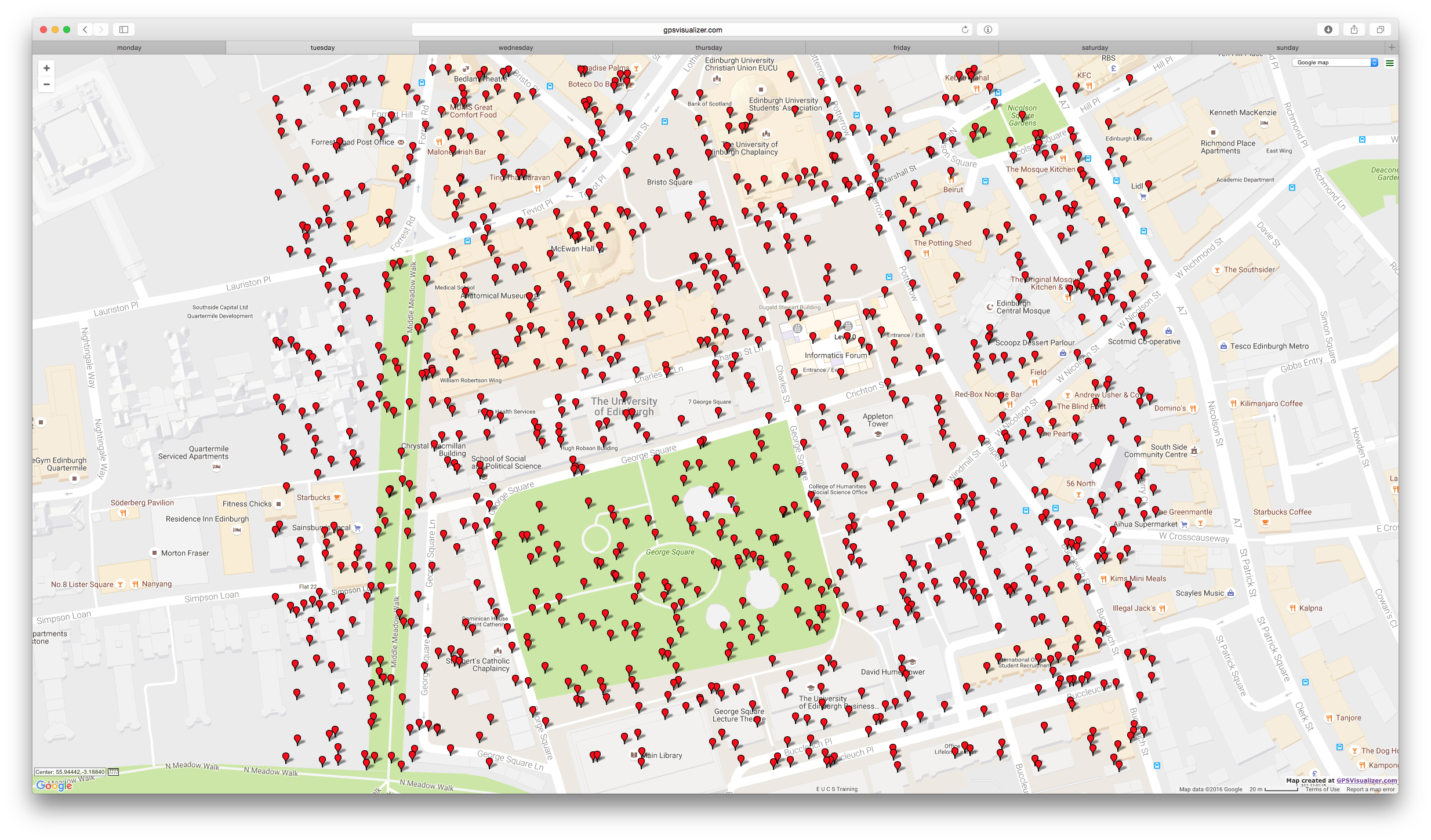
Task: Click the Forrest Road Post Office mail icon
Action: click(x=401, y=142)
